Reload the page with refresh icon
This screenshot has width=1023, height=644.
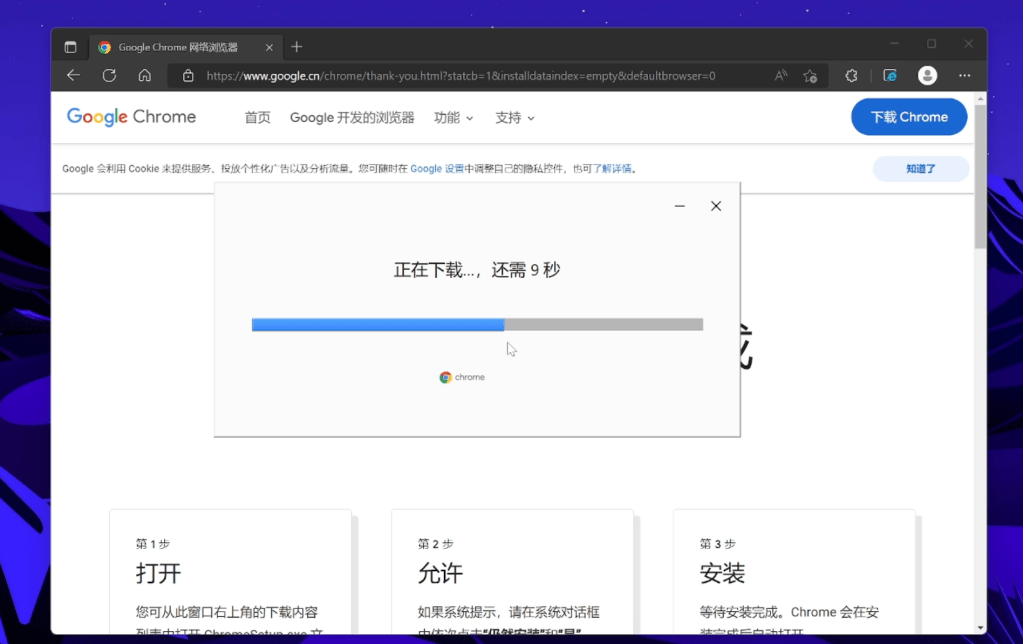(x=109, y=76)
